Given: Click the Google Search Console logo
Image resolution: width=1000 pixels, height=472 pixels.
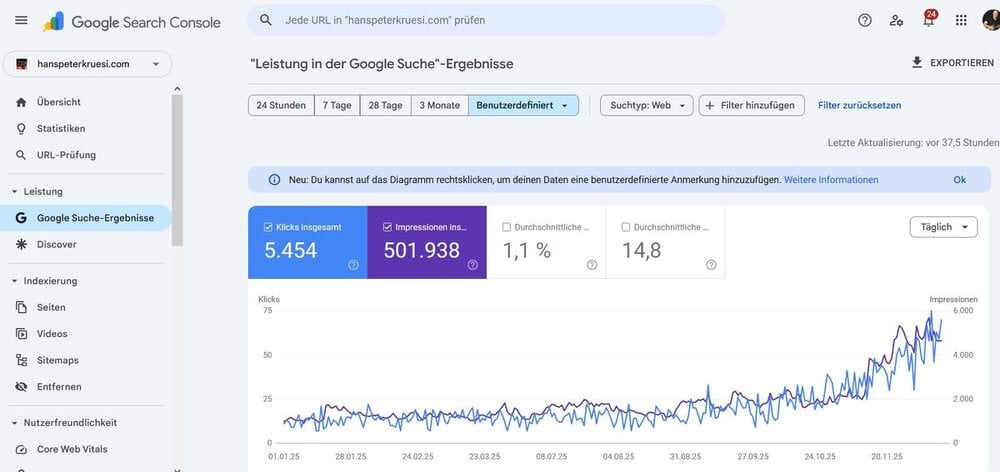Looking at the screenshot, I should 132,22.
